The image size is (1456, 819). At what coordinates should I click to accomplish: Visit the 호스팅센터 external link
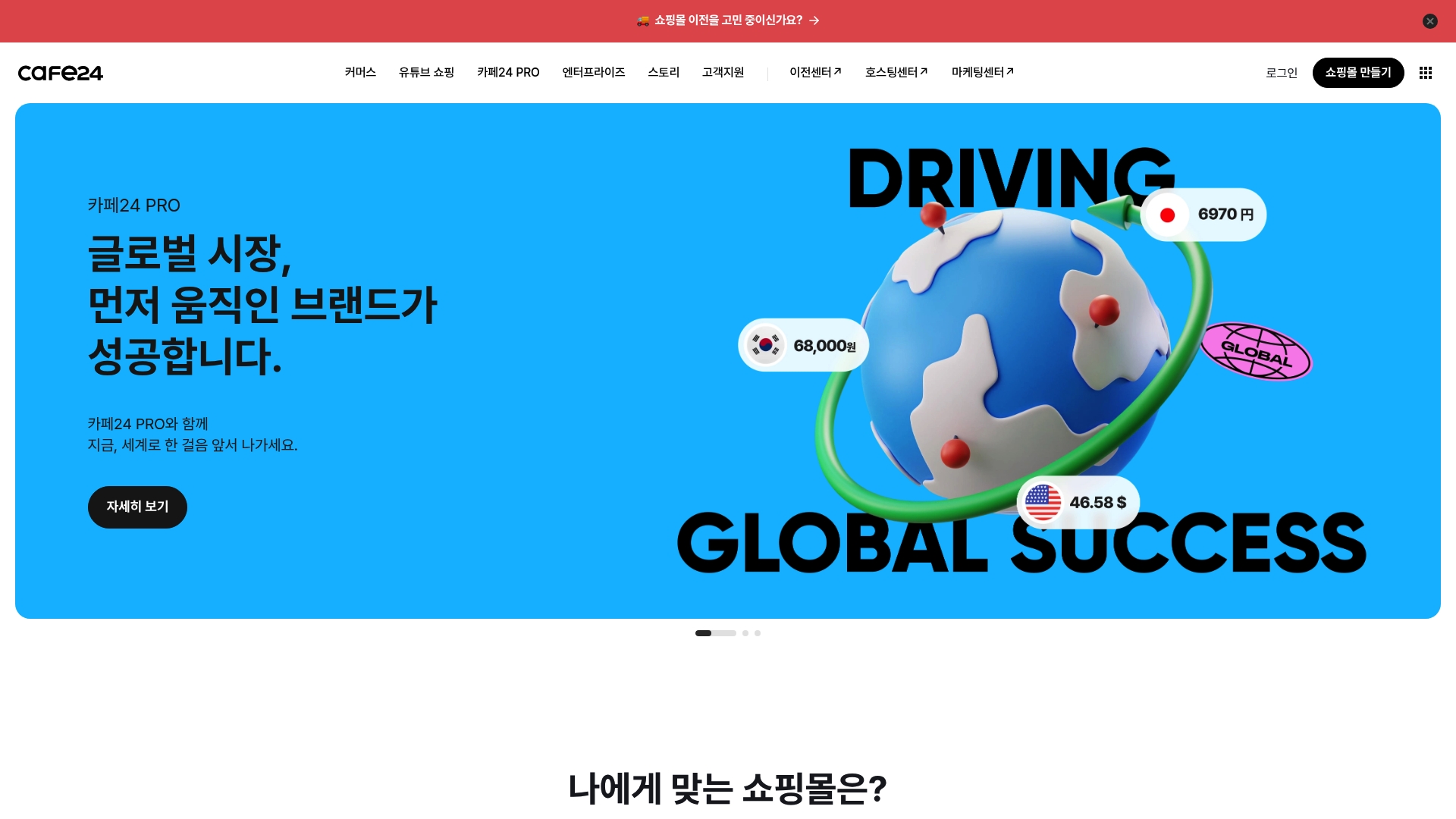[896, 72]
